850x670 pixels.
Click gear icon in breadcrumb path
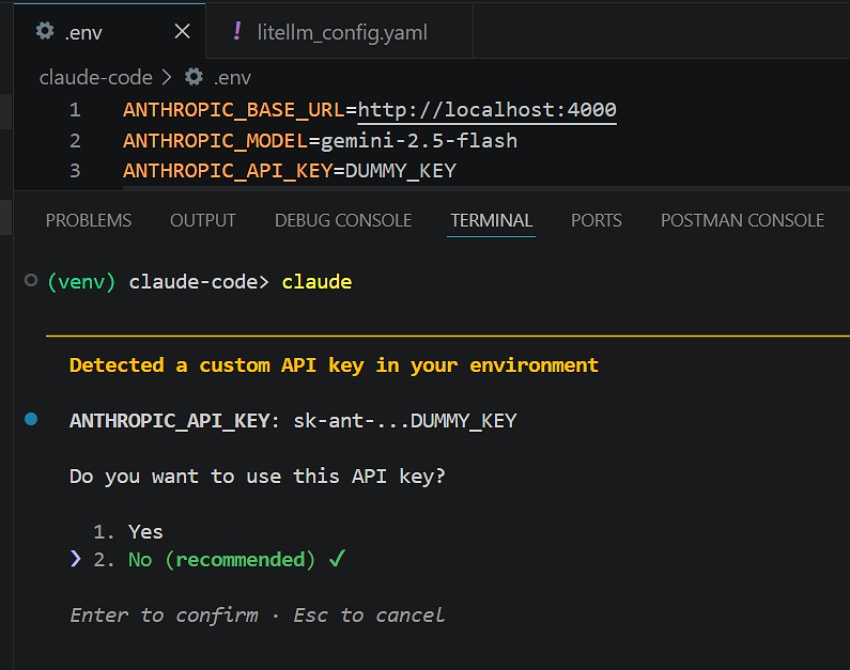tap(194, 77)
